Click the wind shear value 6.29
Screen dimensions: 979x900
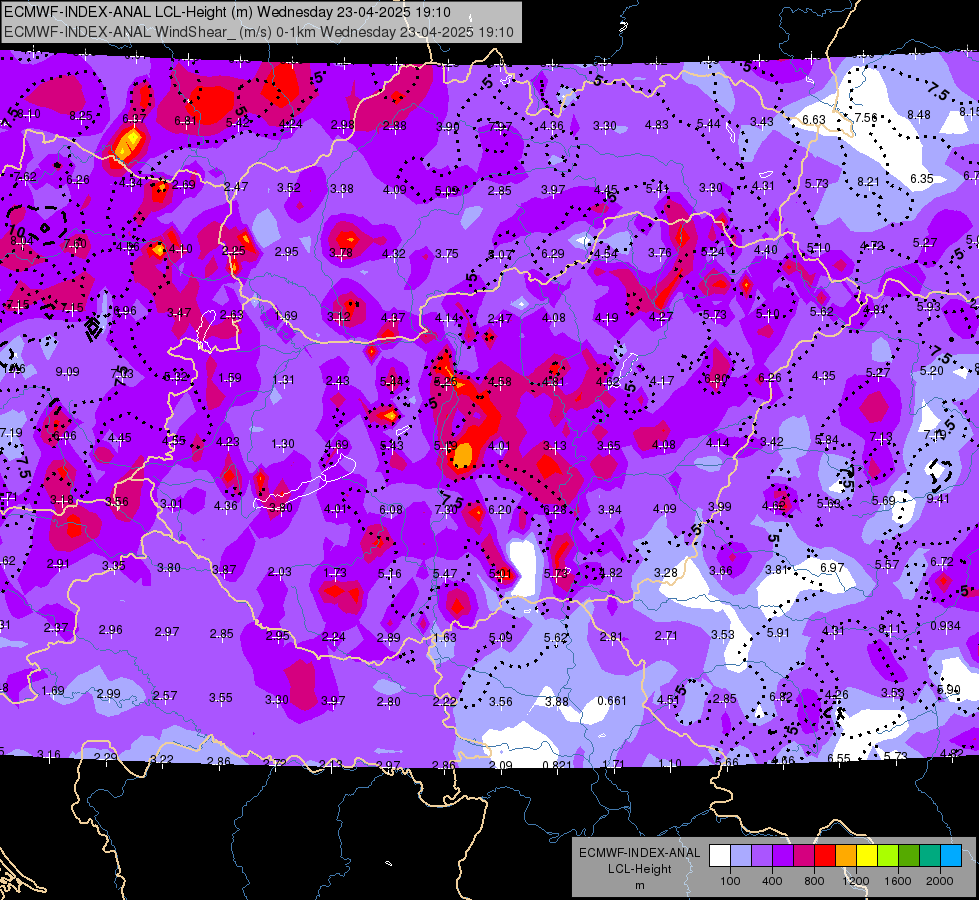pyautogui.click(x=553, y=254)
